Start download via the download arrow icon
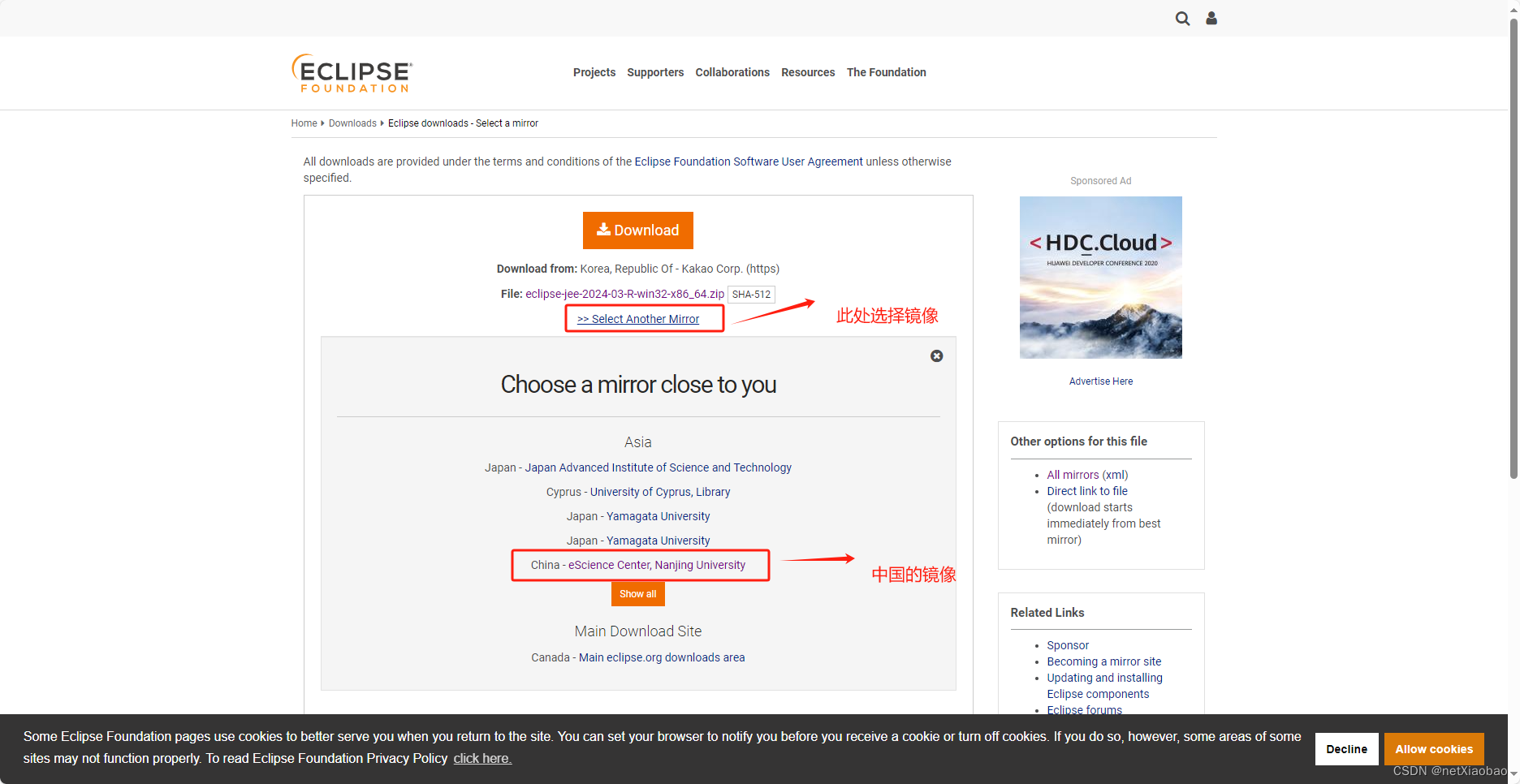The width and height of the screenshot is (1520, 784). 603,230
